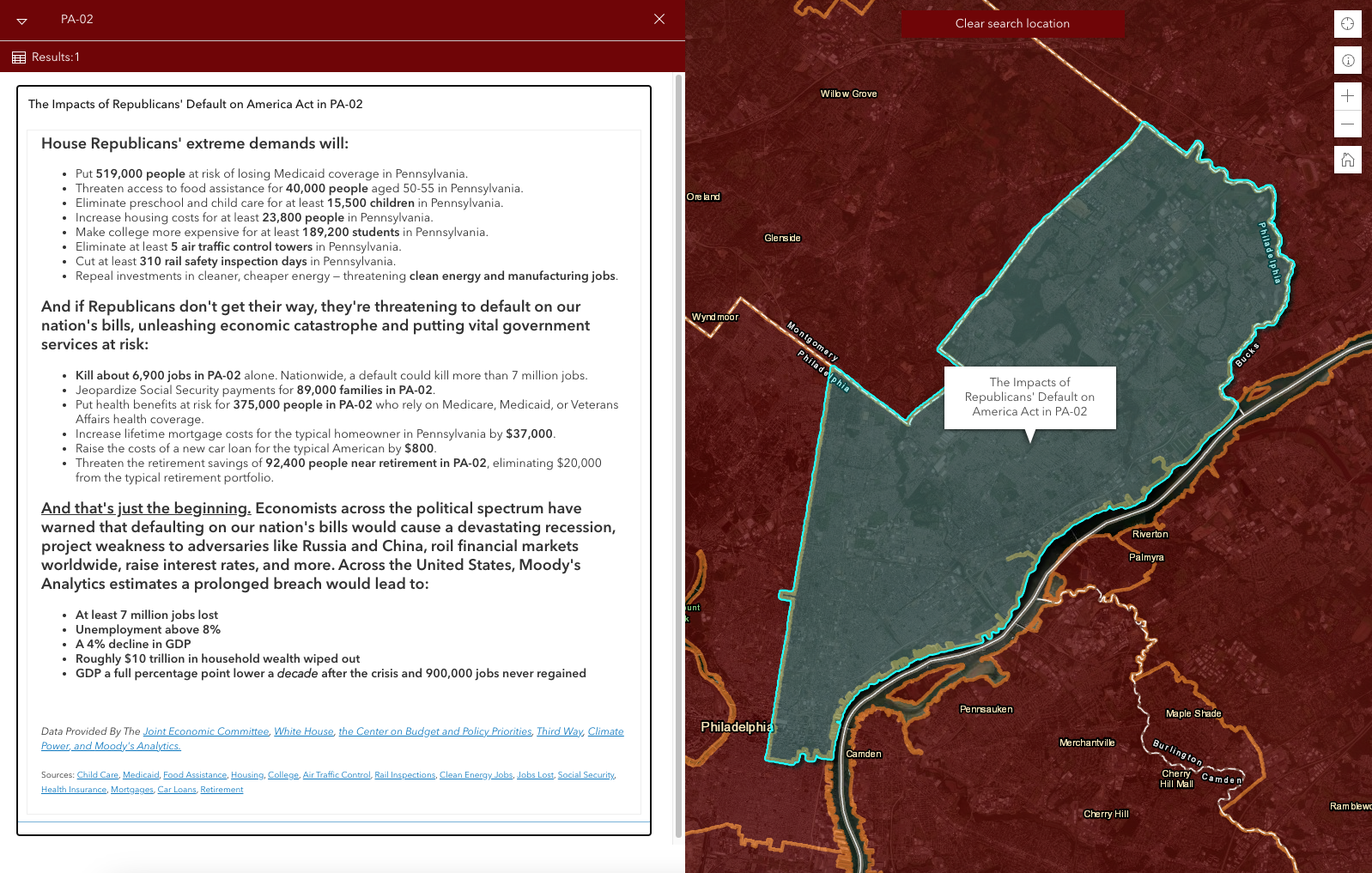This screenshot has height=873, width=1372.
Task: Open the Retirement source link
Action: click(222, 790)
